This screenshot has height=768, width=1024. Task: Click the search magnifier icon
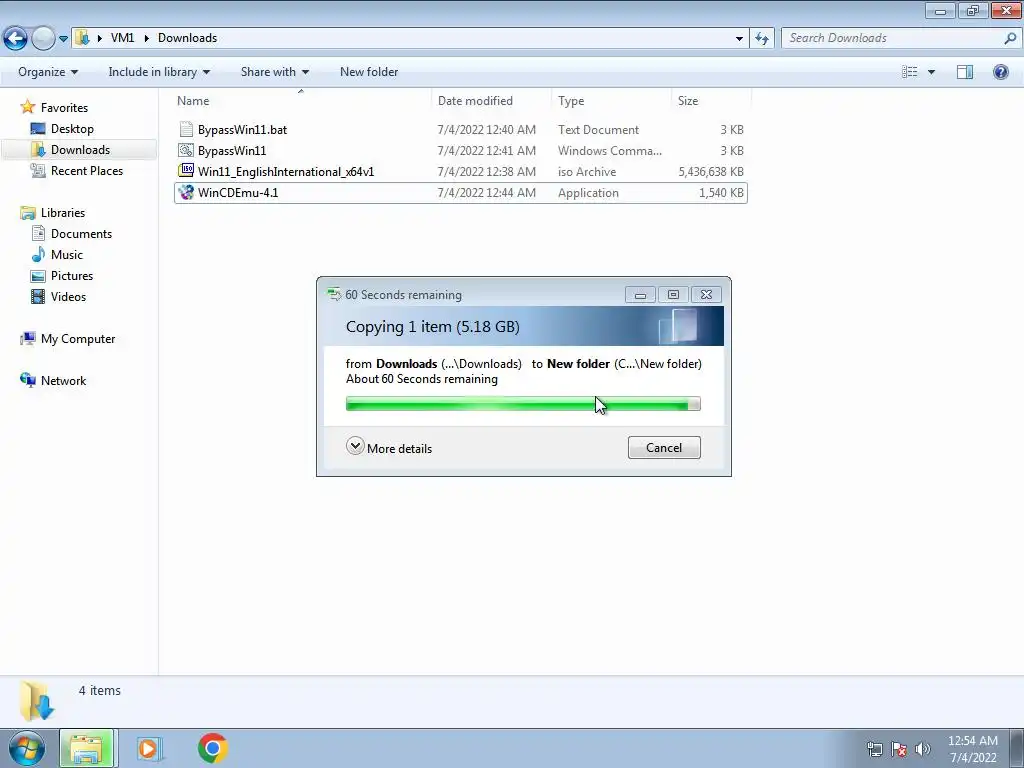click(1010, 38)
